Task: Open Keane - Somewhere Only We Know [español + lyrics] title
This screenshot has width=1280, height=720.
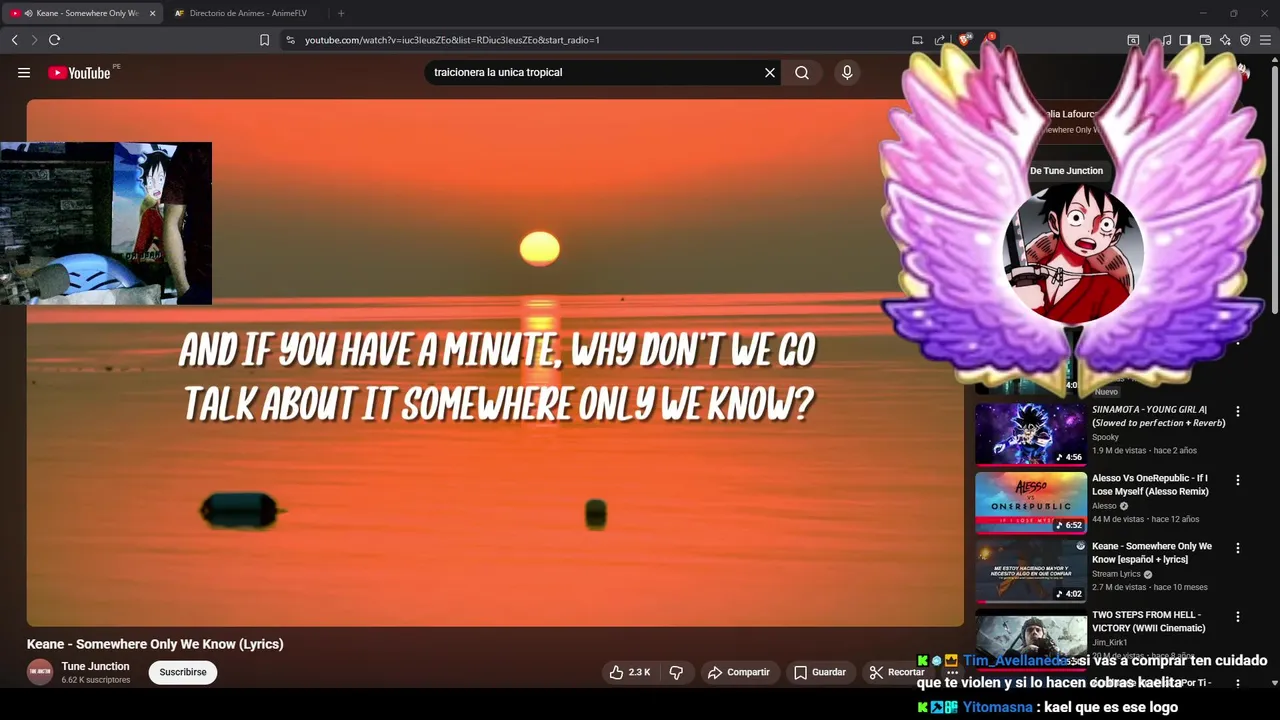Action: 1152,553
